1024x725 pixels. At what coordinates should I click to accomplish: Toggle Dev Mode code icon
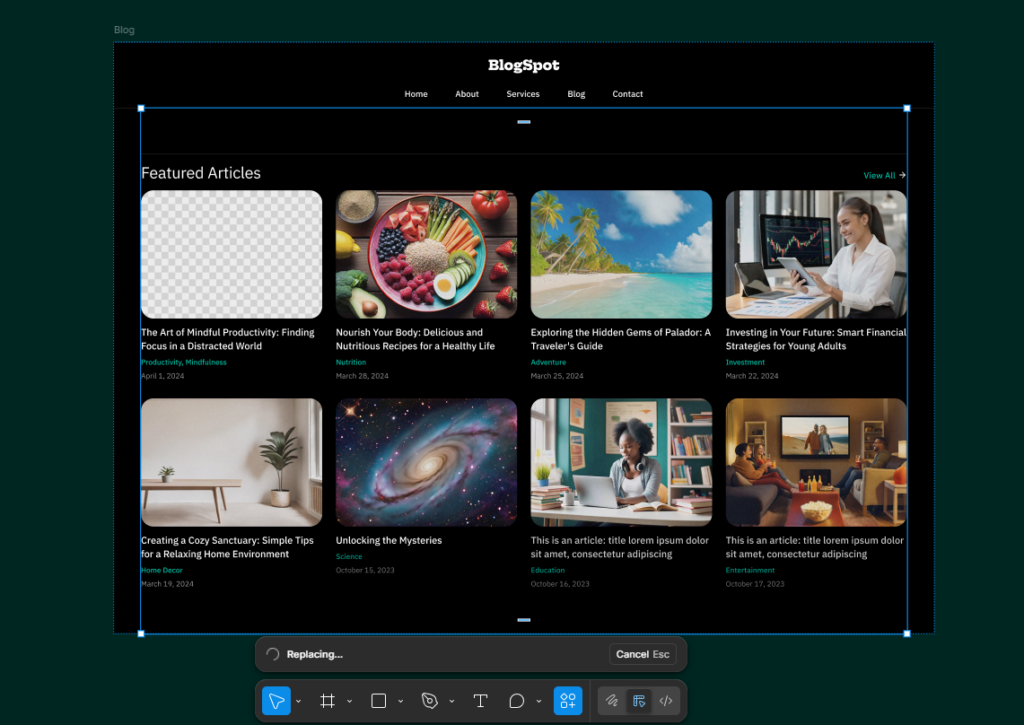(666, 701)
